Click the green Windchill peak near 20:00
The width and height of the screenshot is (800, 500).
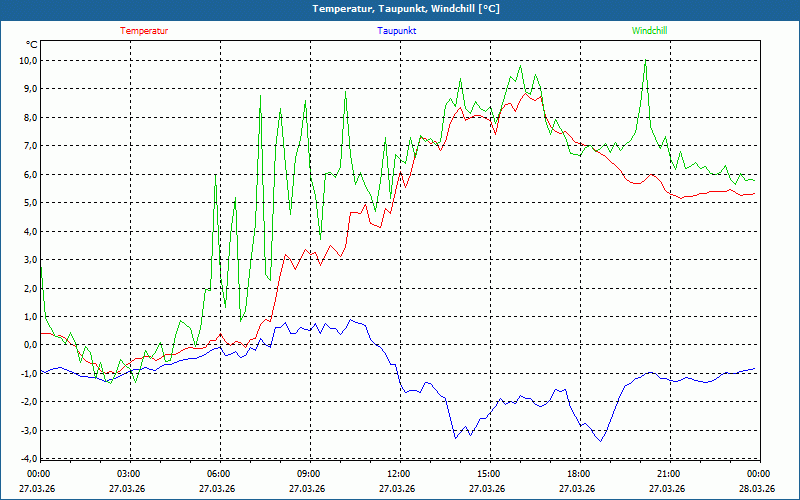point(646,63)
